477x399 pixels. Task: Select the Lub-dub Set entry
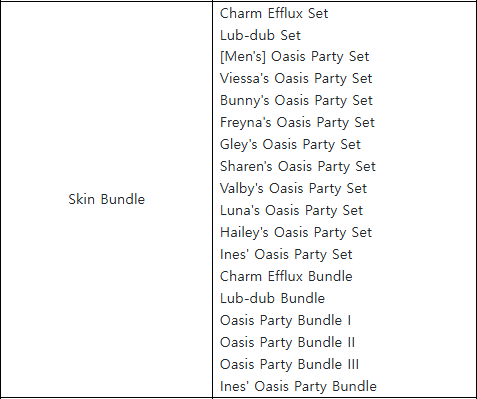[260, 35]
